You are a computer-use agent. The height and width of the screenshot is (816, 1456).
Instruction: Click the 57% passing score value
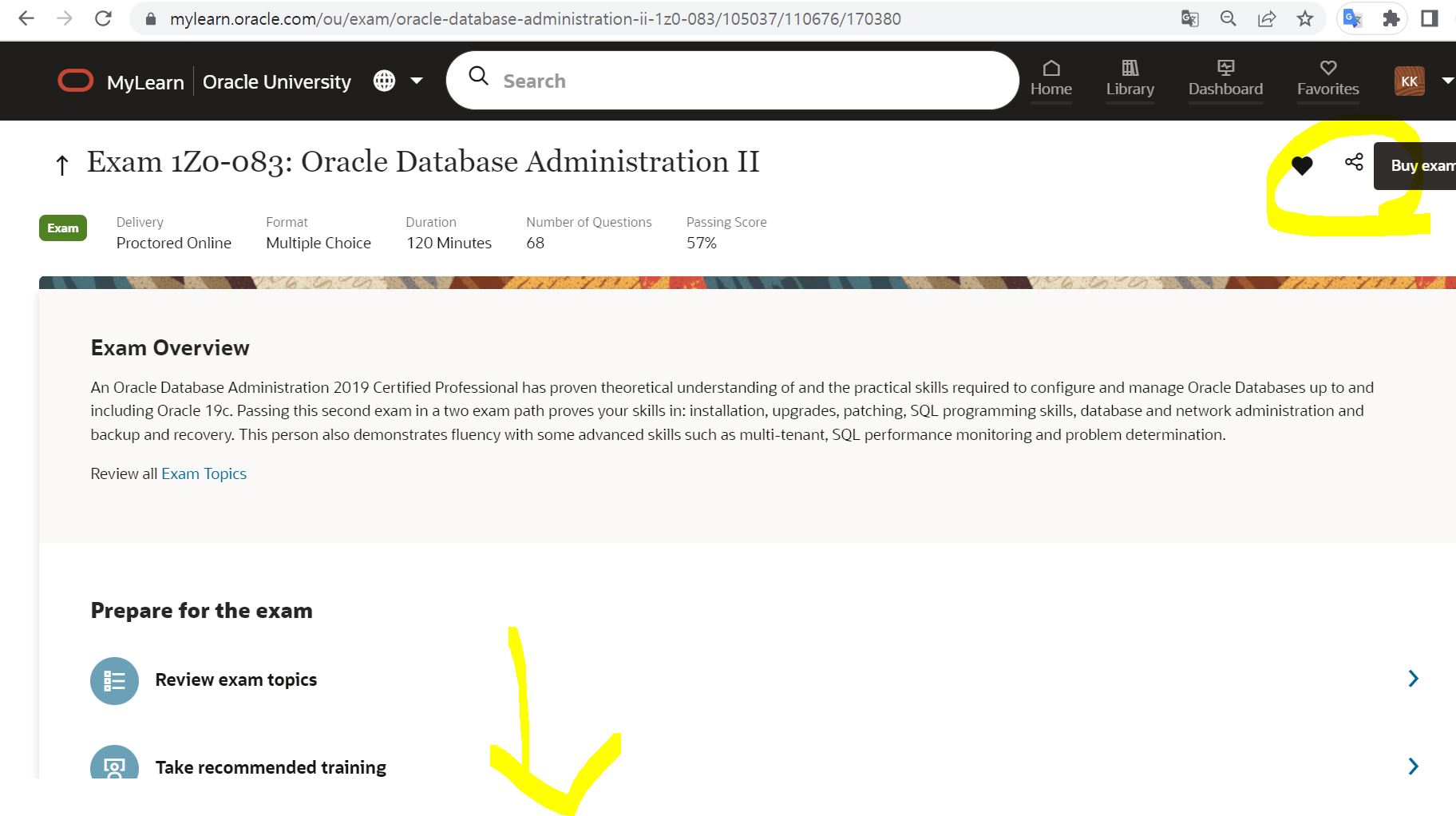pyautogui.click(x=702, y=243)
